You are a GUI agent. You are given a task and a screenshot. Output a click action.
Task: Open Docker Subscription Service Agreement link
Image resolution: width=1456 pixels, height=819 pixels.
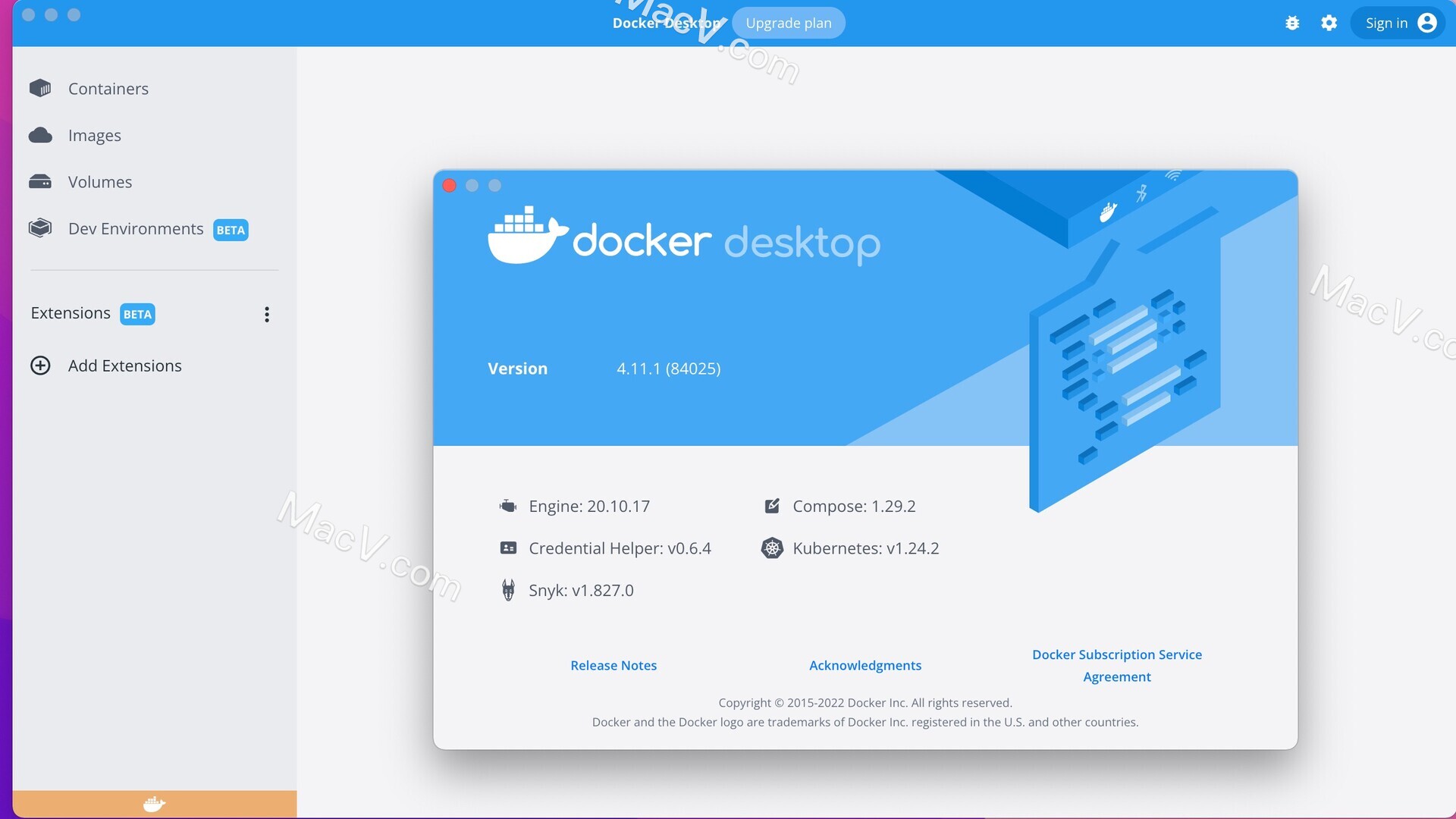coord(1117,665)
